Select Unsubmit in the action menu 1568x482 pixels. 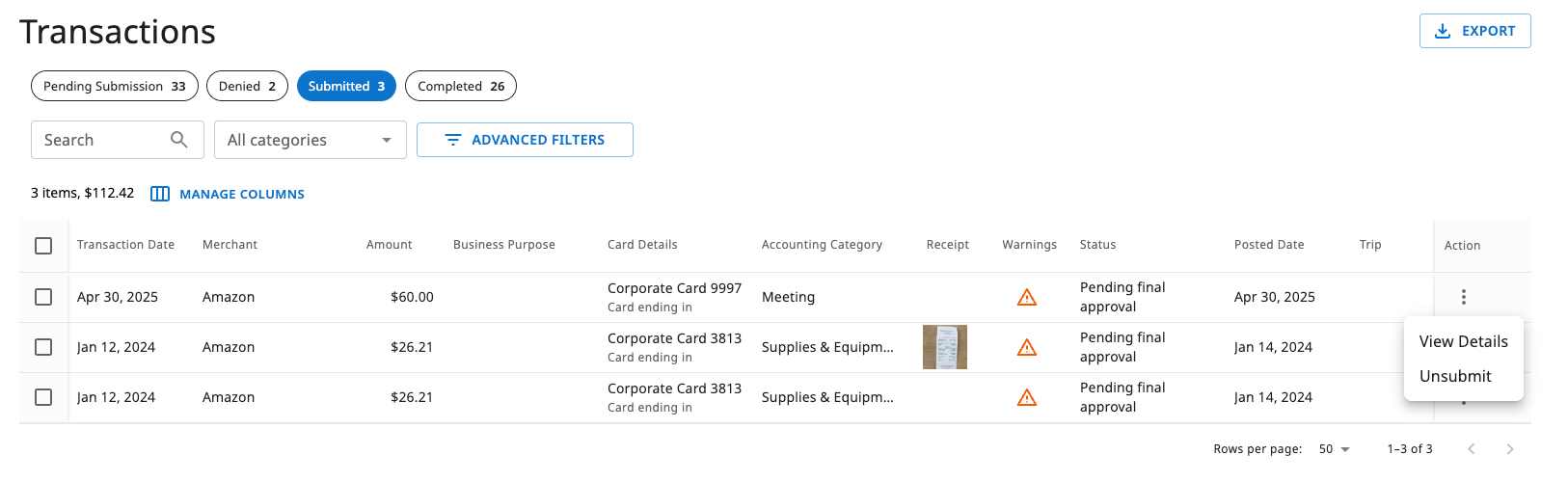(x=1455, y=376)
